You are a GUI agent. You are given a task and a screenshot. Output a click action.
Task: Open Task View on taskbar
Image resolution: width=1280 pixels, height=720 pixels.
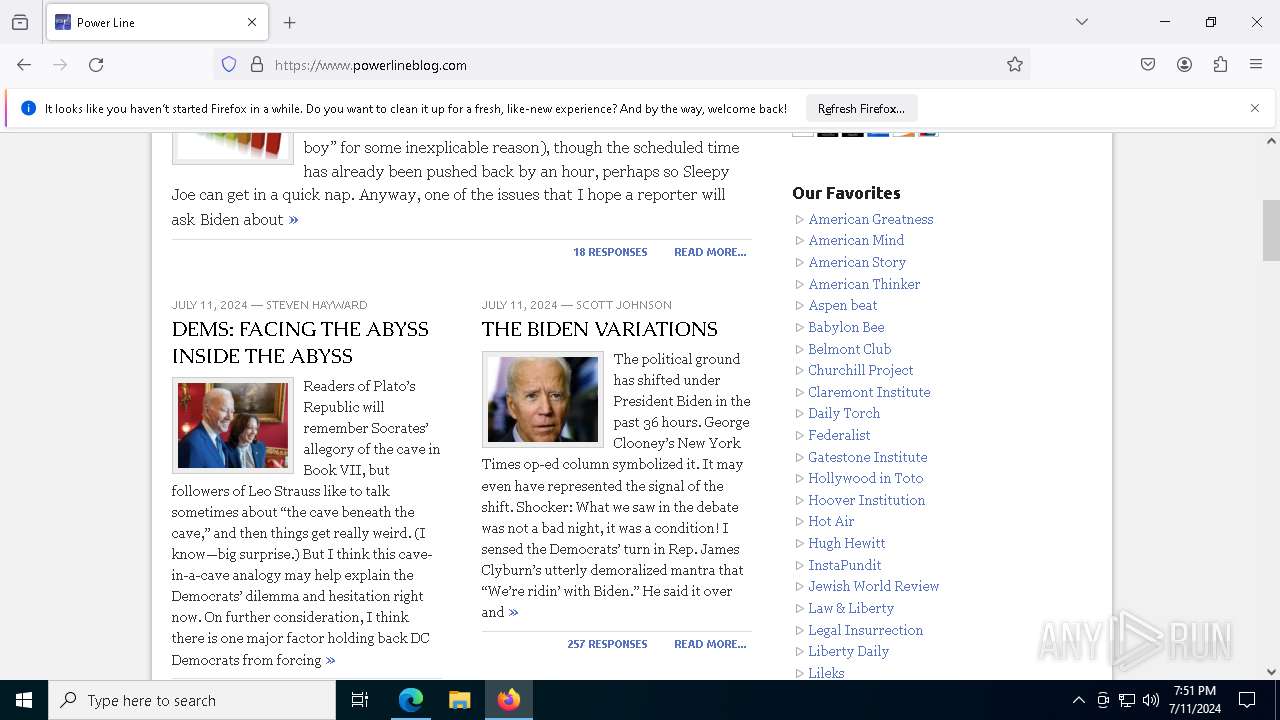click(x=360, y=700)
